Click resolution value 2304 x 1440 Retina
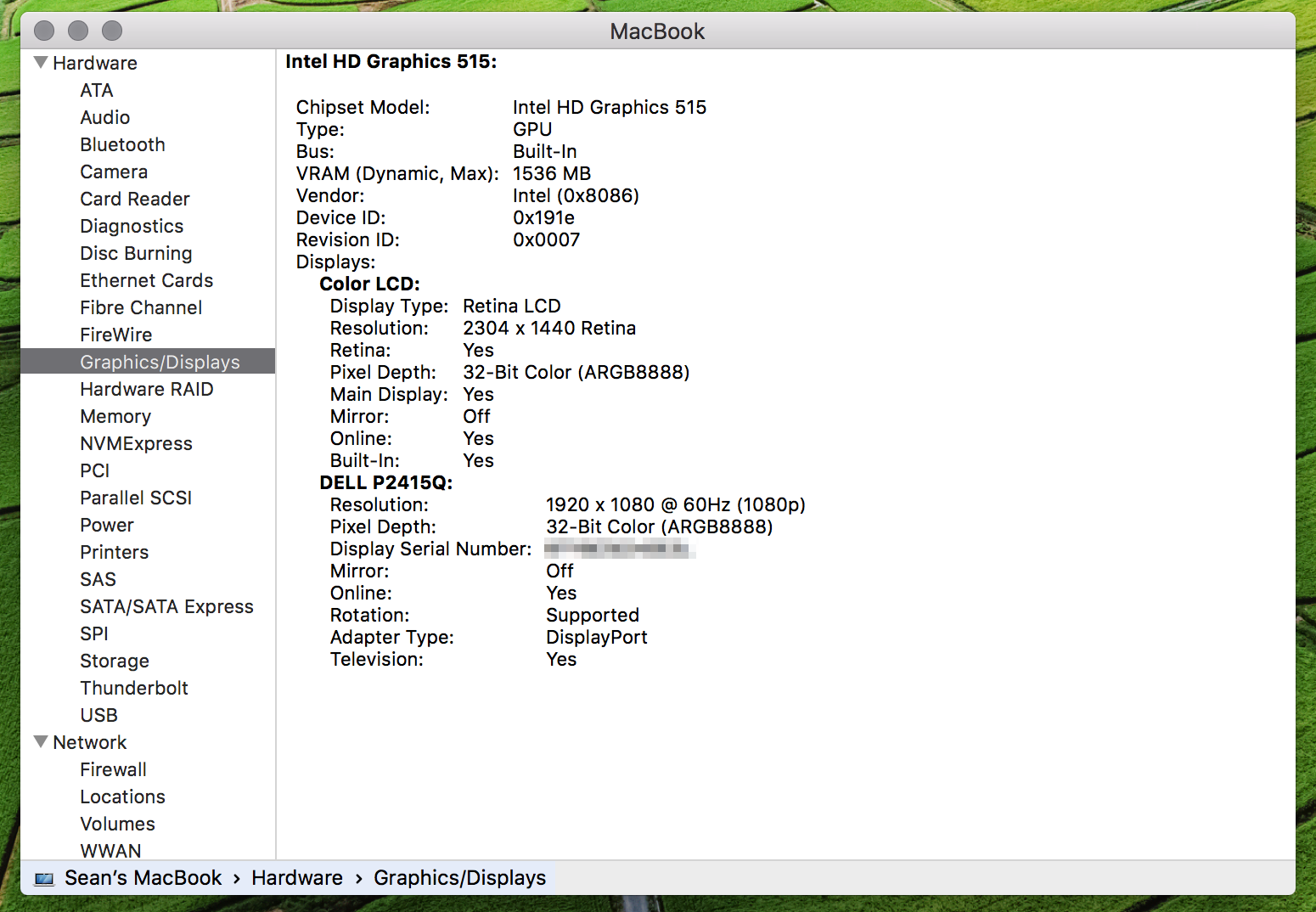1316x912 pixels. pos(549,328)
